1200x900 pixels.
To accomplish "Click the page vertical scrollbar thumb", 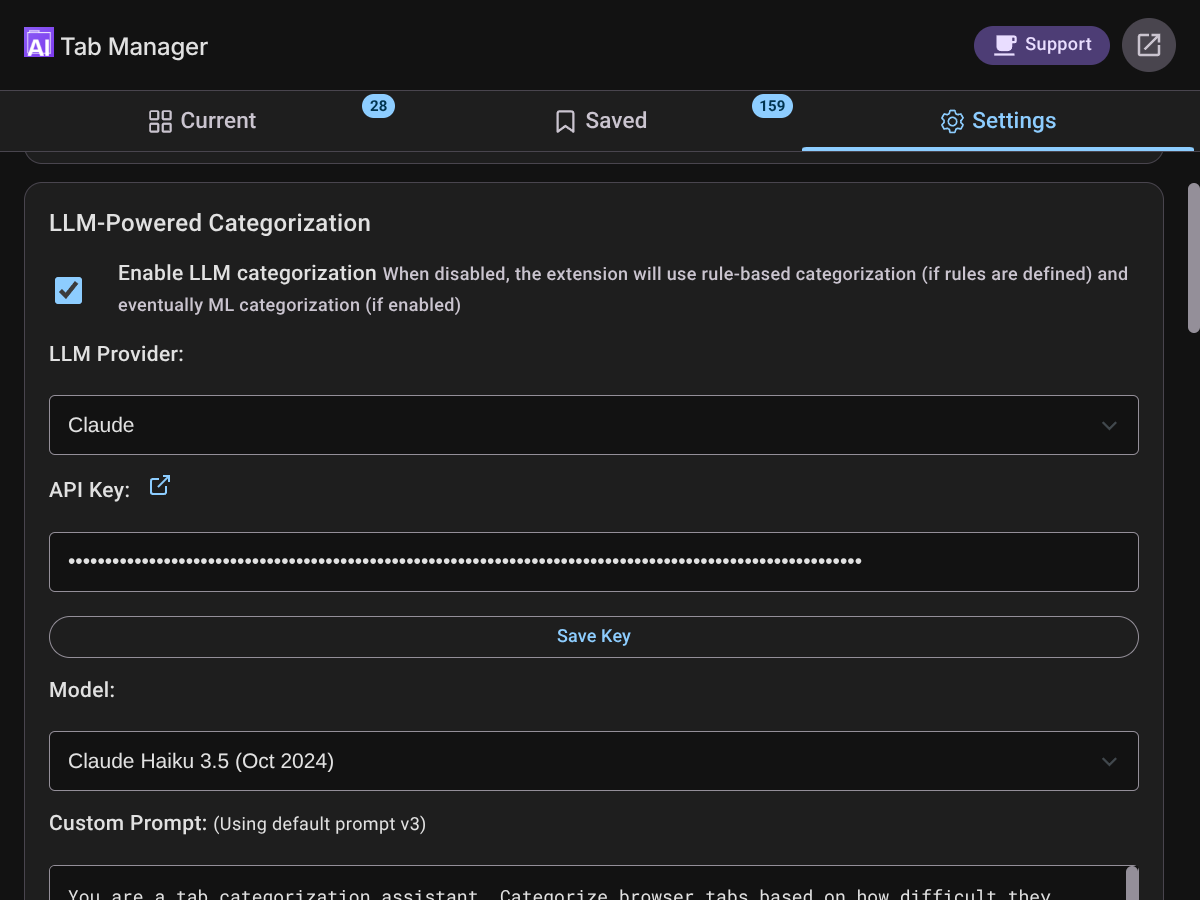I will 1193,258.
